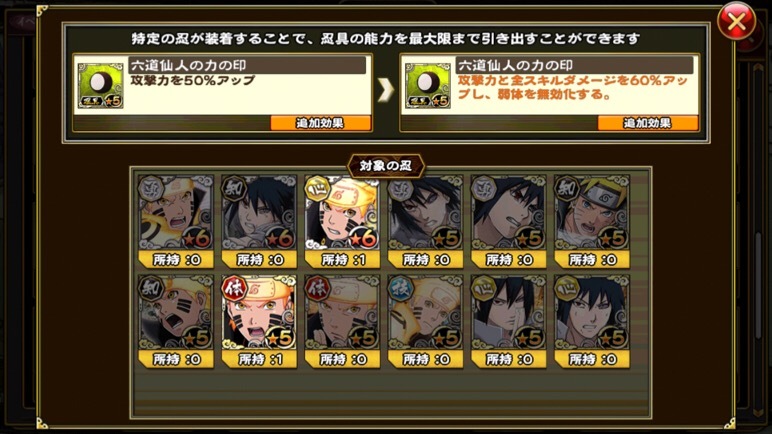This screenshot has height=434, width=772.
Task: Select the fifth bottom-row ★5 Sasuke 心 card
Action: click(x=509, y=321)
